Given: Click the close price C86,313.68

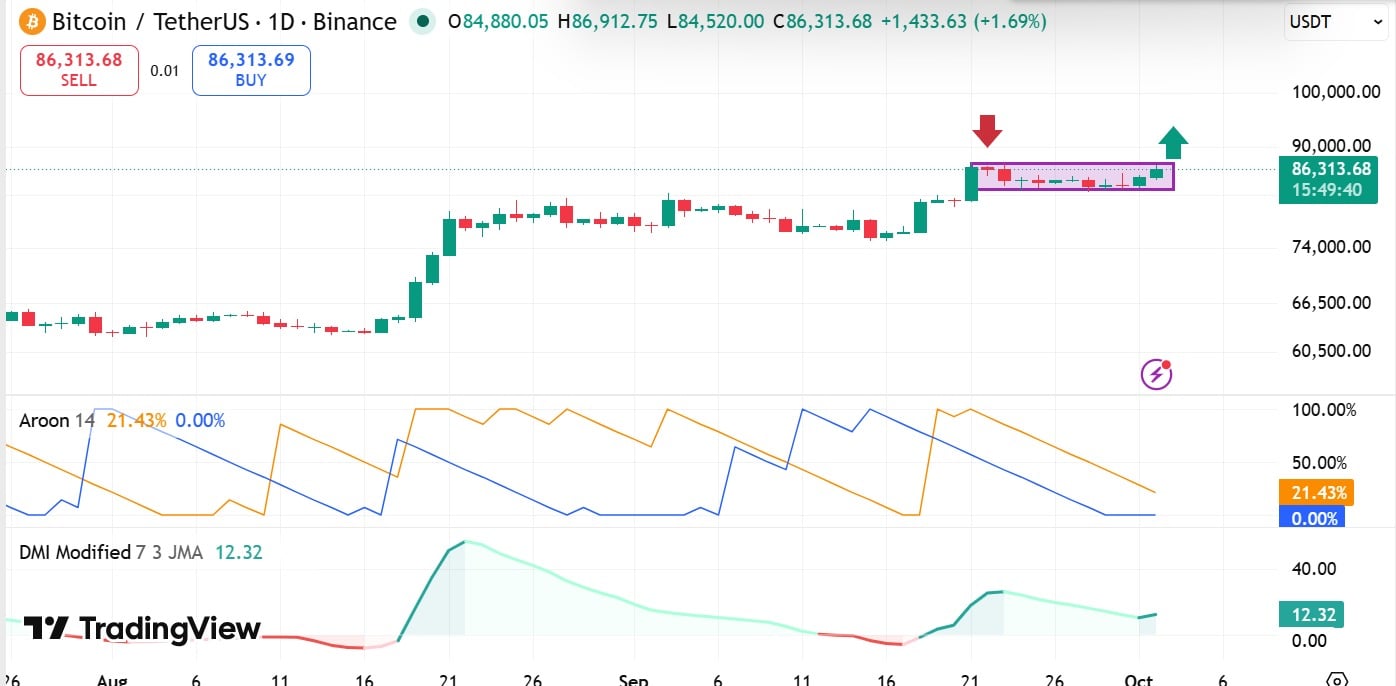Looking at the screenshot, I should pyautogui.click(x=821, y=21).
